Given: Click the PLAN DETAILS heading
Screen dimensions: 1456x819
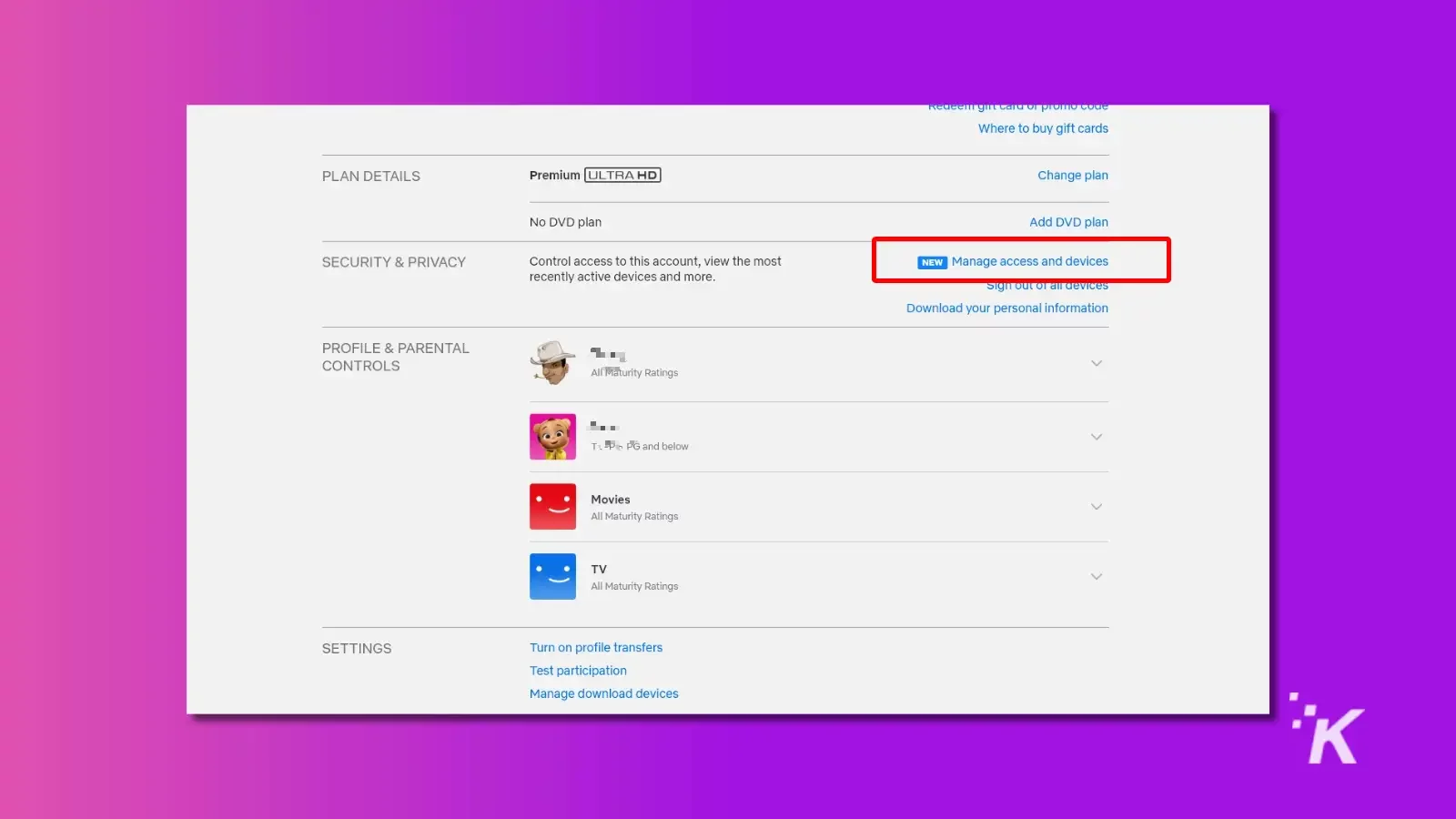Looking at the screenshot, I should click(371, 177).
